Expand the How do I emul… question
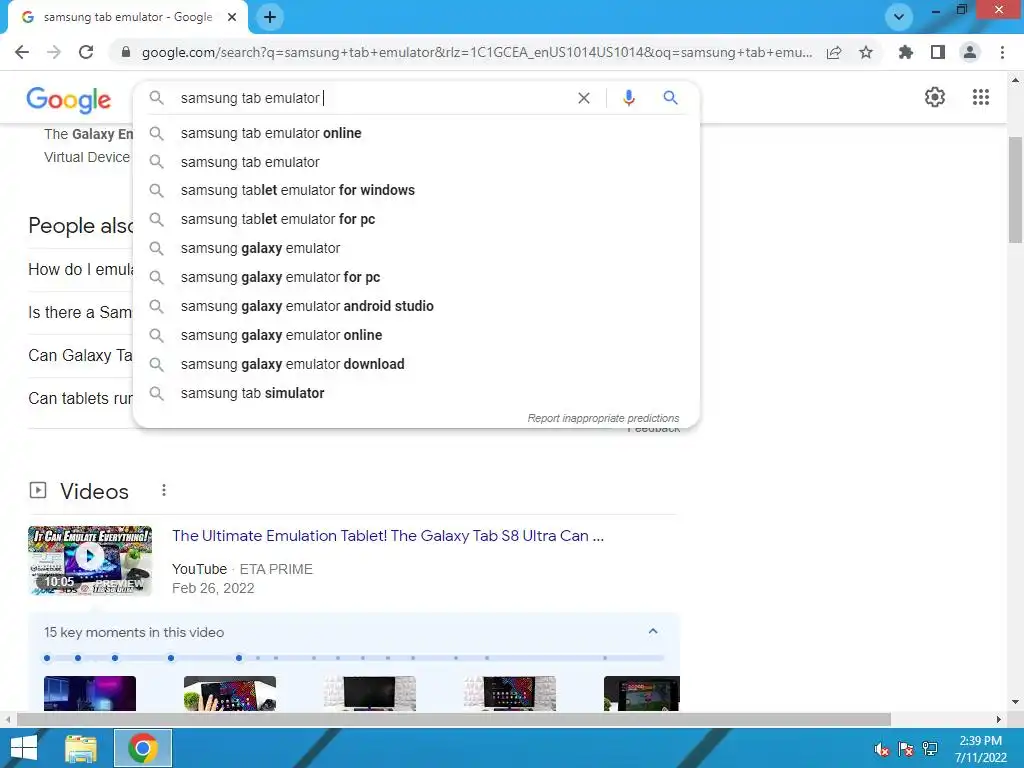The height and width of the screenshot is (768, 1024). tap(81, 269)
